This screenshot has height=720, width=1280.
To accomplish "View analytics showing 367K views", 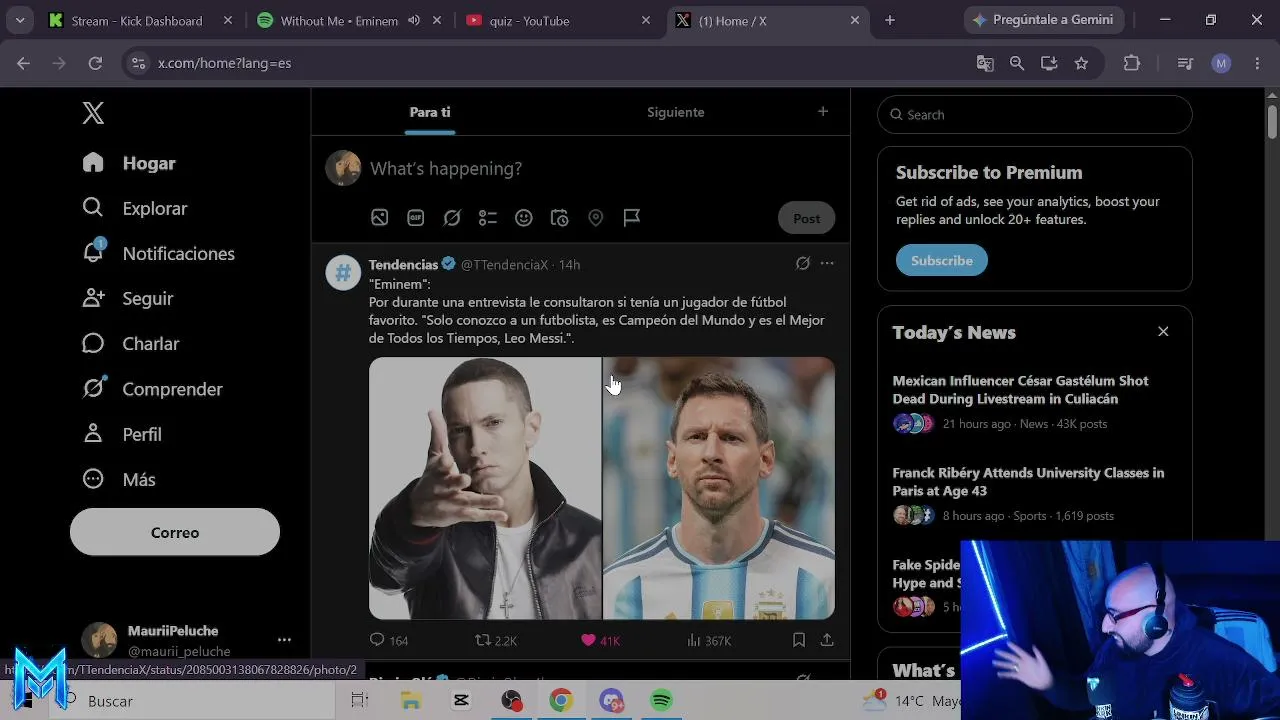I will click(709, 640).
